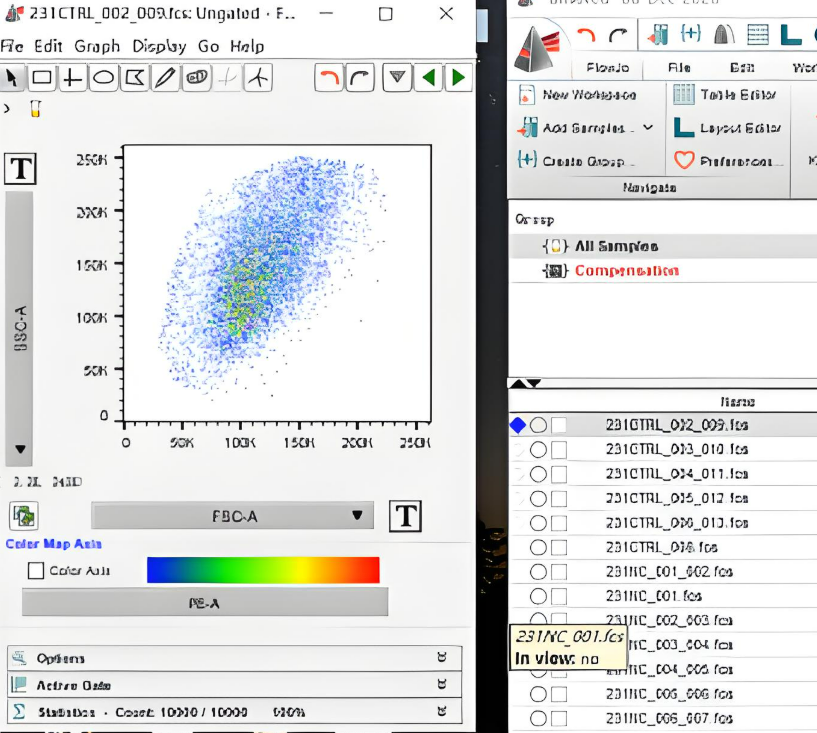The height and width of the screenshot is (733, 817).
Task: Click the create group bracket icon in quick toolbar
Action: pyautogui.click(x=690, y=33)
